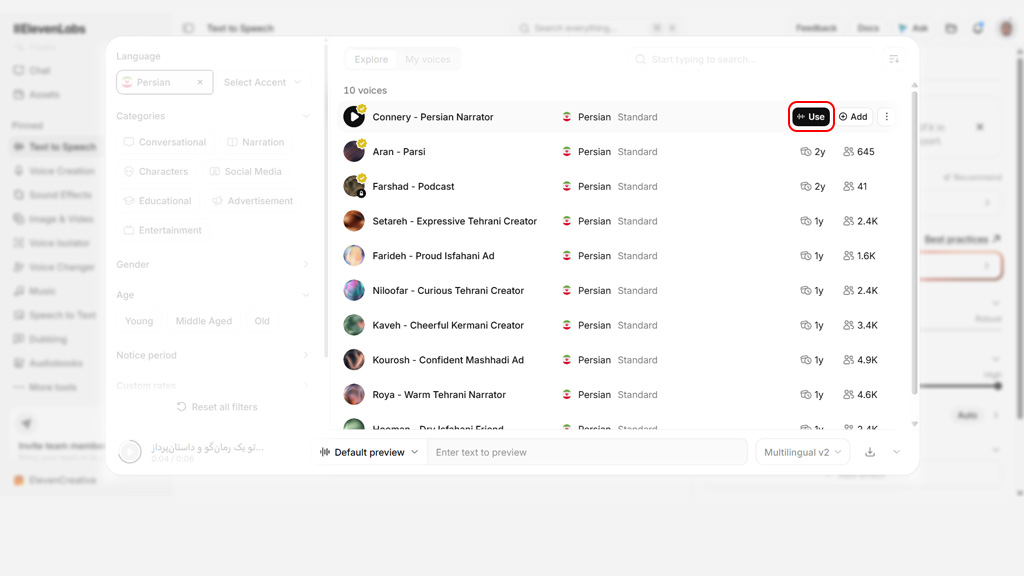Screen dimensions: 1024x576
Task: Click the Kaveh voice avatar
Action: tap(354, 325)
